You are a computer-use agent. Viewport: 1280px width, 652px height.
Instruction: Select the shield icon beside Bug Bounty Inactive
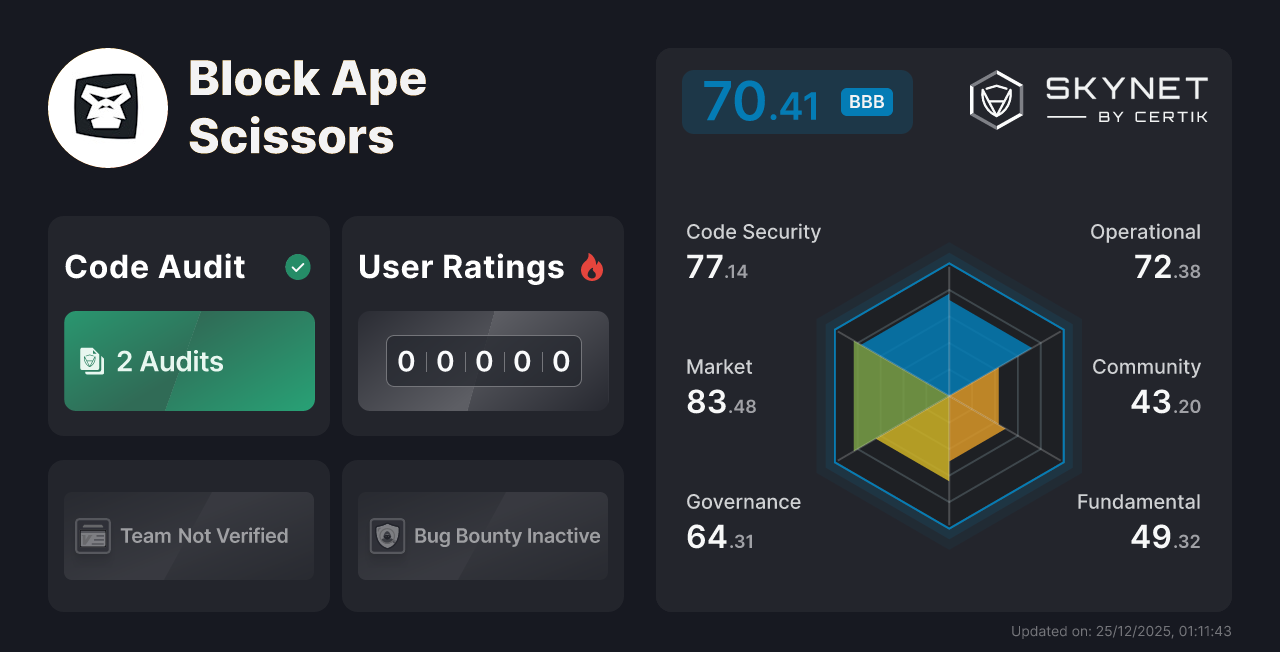click(387, 536)
